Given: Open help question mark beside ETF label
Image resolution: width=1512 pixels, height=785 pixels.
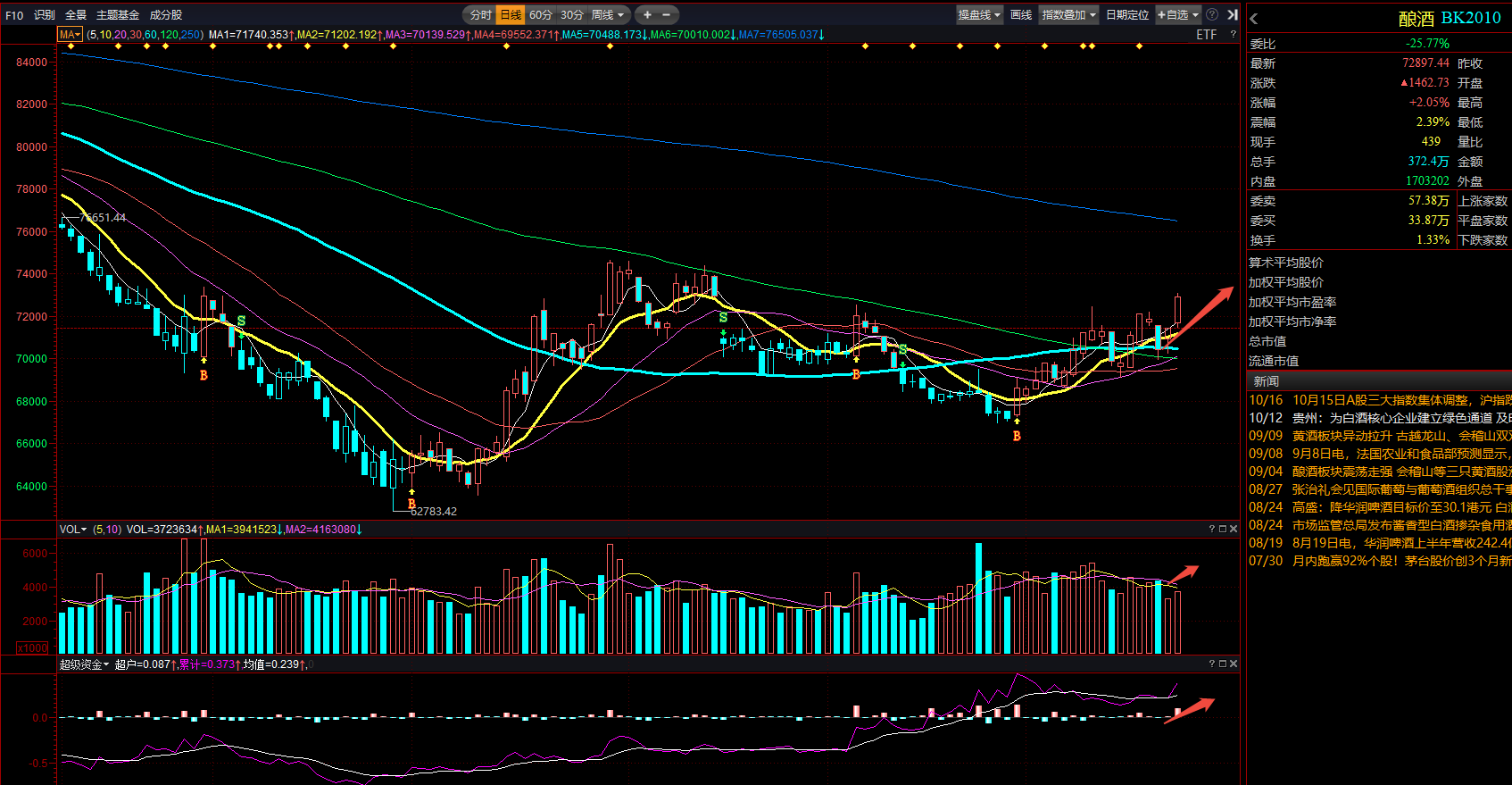Looking at the screenshot, I should 1234,35.
